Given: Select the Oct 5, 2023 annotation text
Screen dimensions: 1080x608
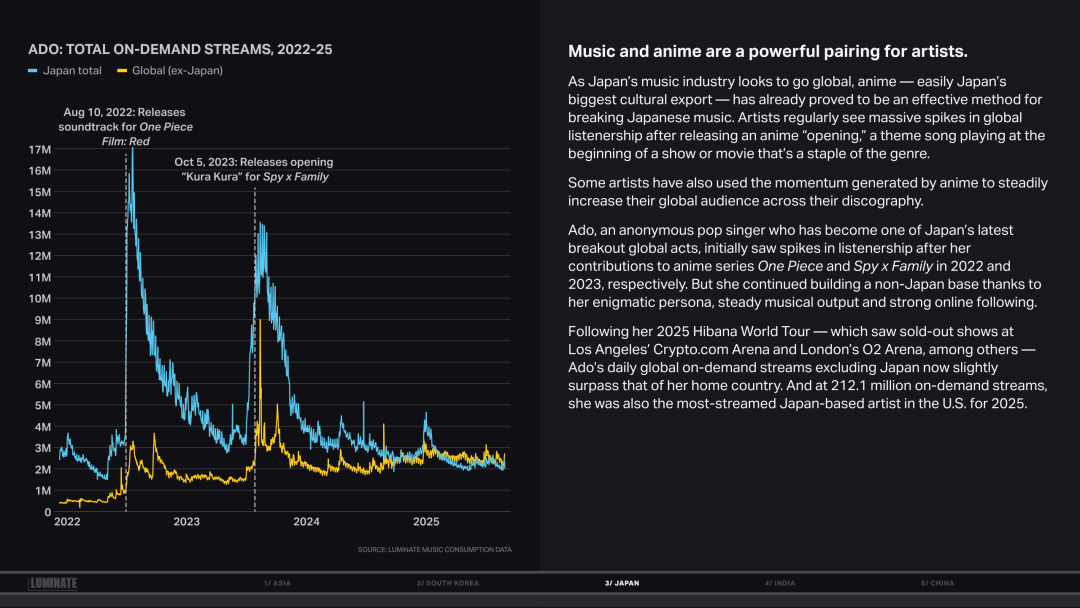Looking at the screenshot, I should (254, 169).
